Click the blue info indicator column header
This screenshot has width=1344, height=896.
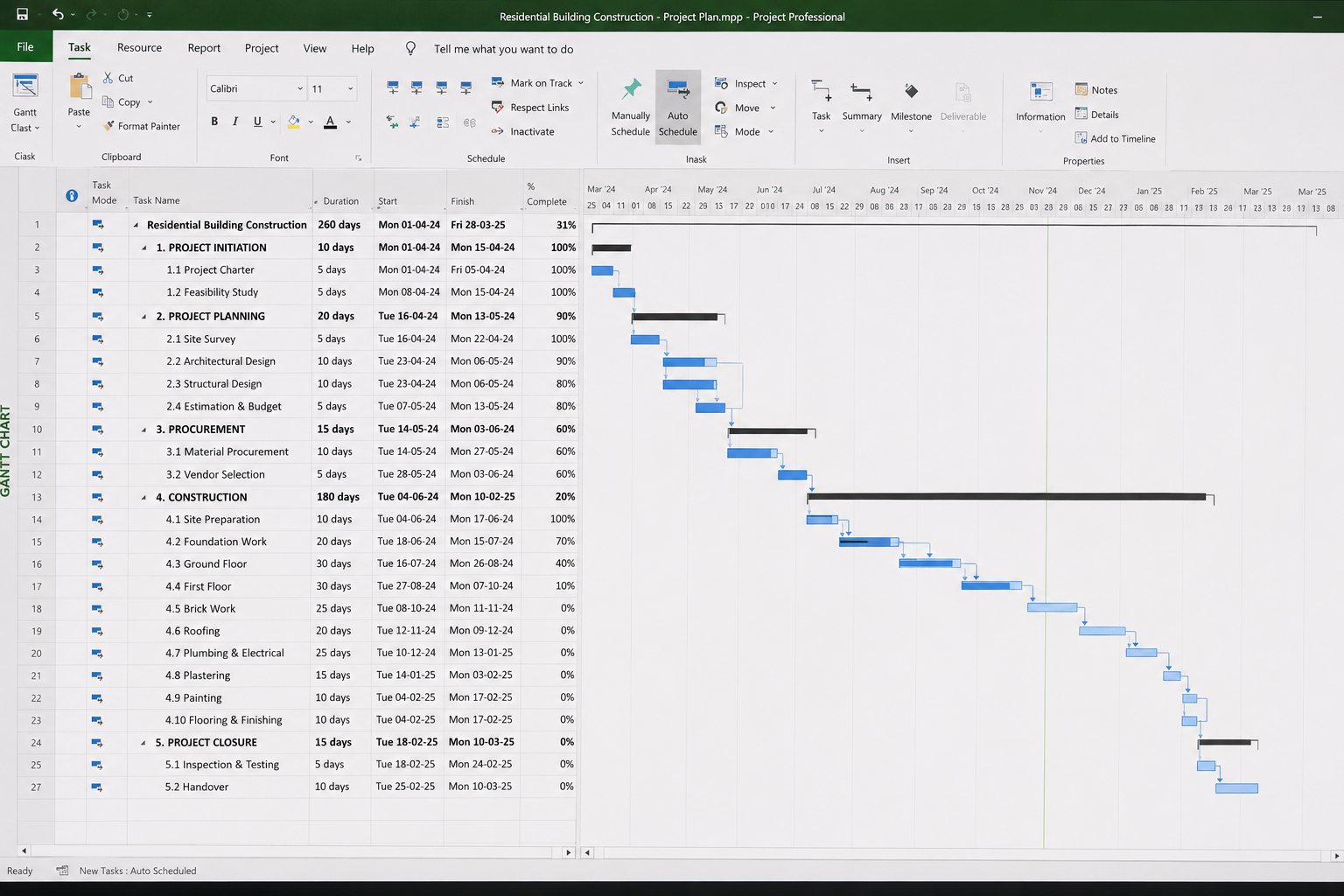(x=72, y=195)
